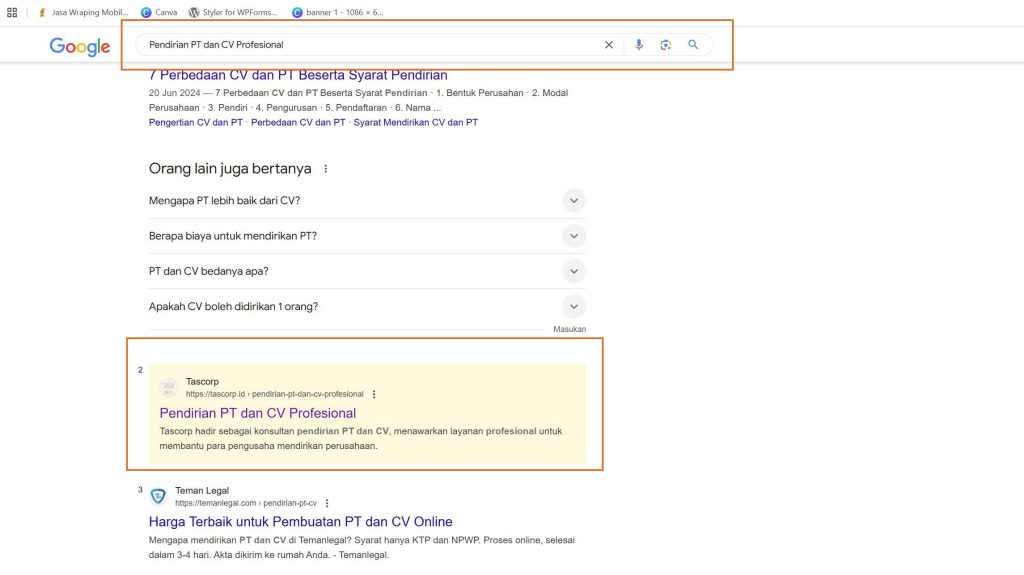The width and height of the screenshot is (1024, 575).
Task: Open options next to Orang lain juga bertanya
Action: 325,169
